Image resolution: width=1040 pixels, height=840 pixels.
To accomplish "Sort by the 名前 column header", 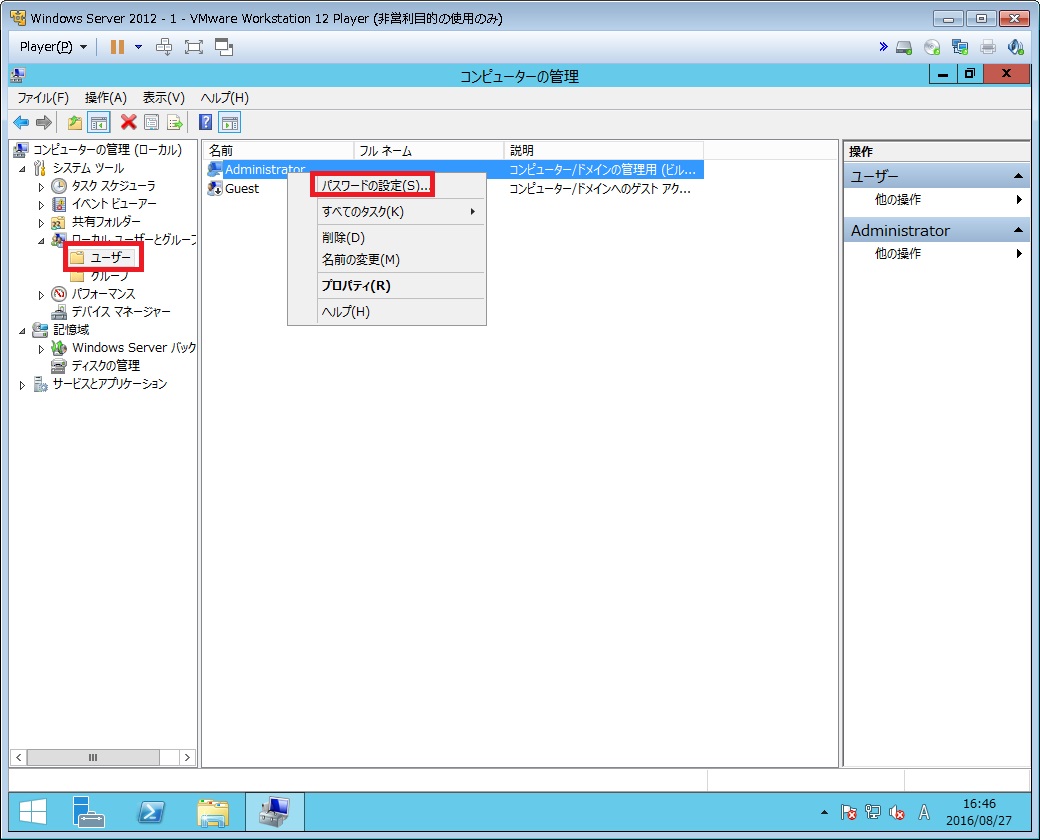I will click(x=279, y=151).
